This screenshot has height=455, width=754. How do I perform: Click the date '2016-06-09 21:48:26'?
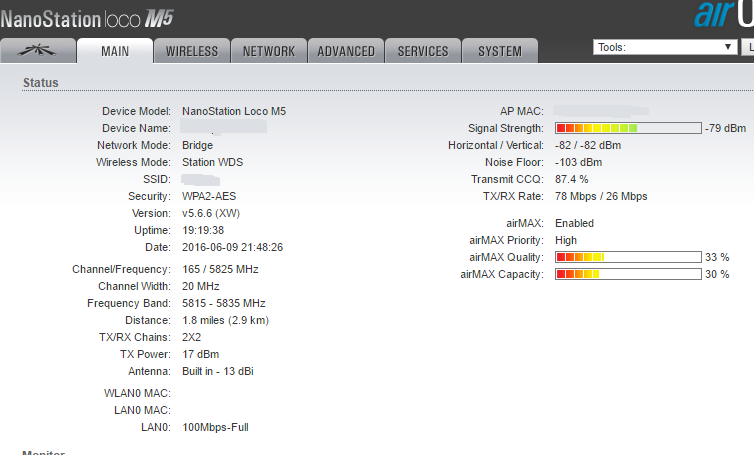tap(232, 247)
